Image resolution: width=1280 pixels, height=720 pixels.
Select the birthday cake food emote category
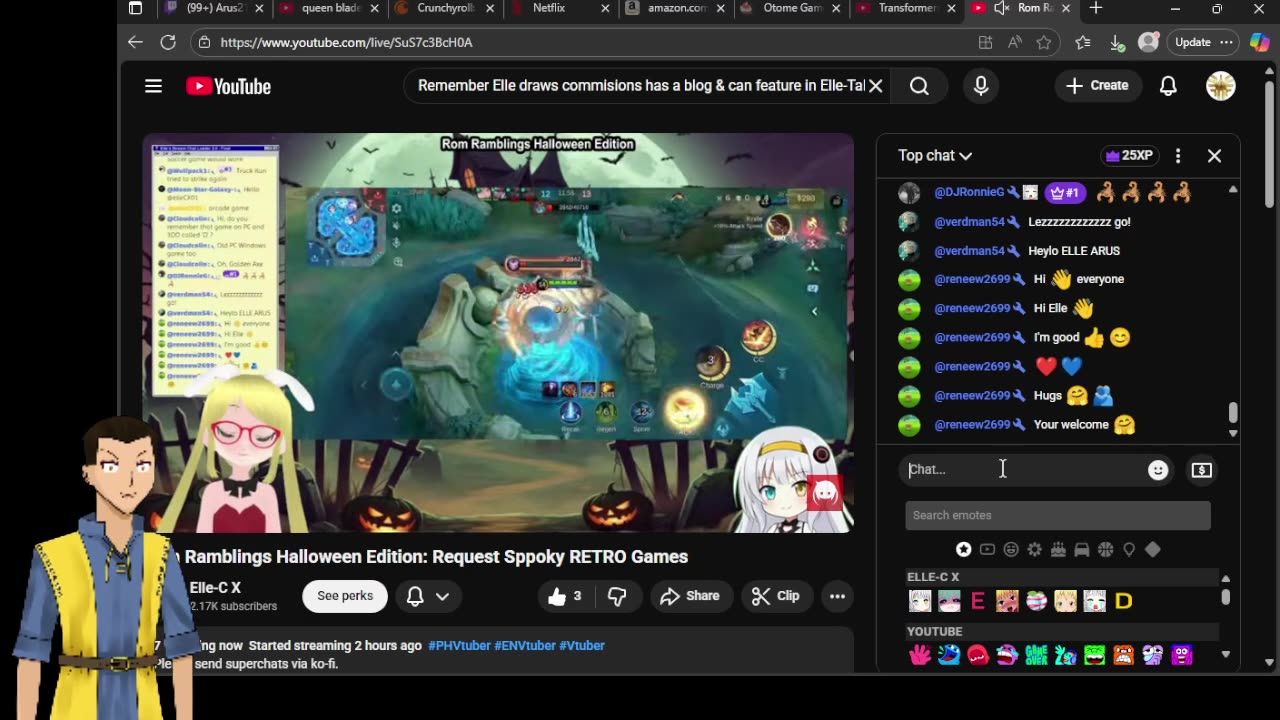1058,549
